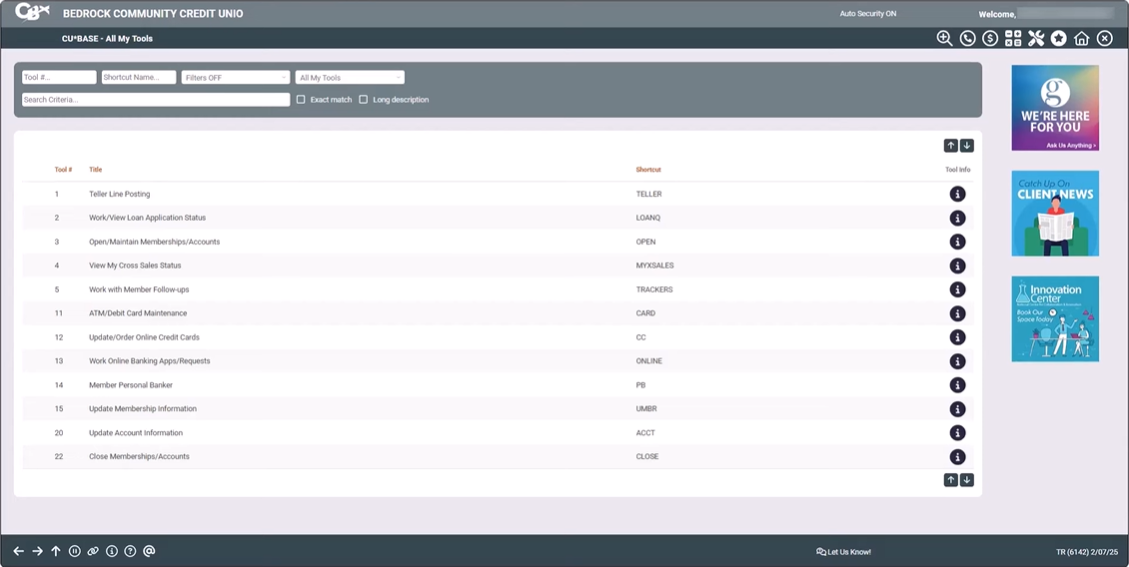The width and height of the screenshot is (1129, 567).
Task: Open help via the question mark icon
Action: [x=130, y=551]
